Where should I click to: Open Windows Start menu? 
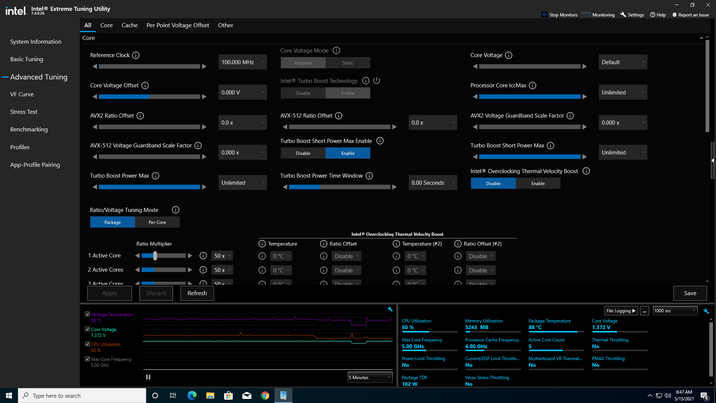pos(9,395)
